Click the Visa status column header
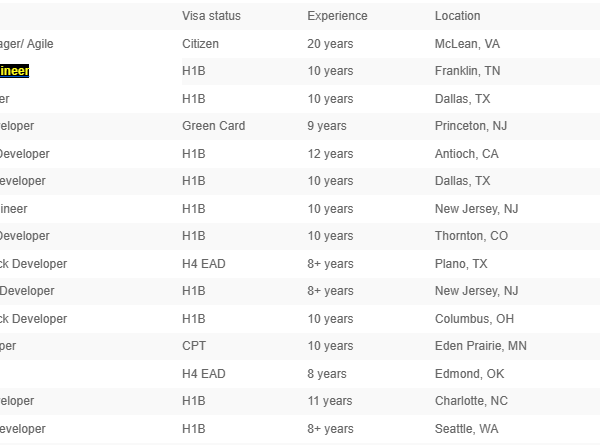600x445 pixels. click(211, 16)
